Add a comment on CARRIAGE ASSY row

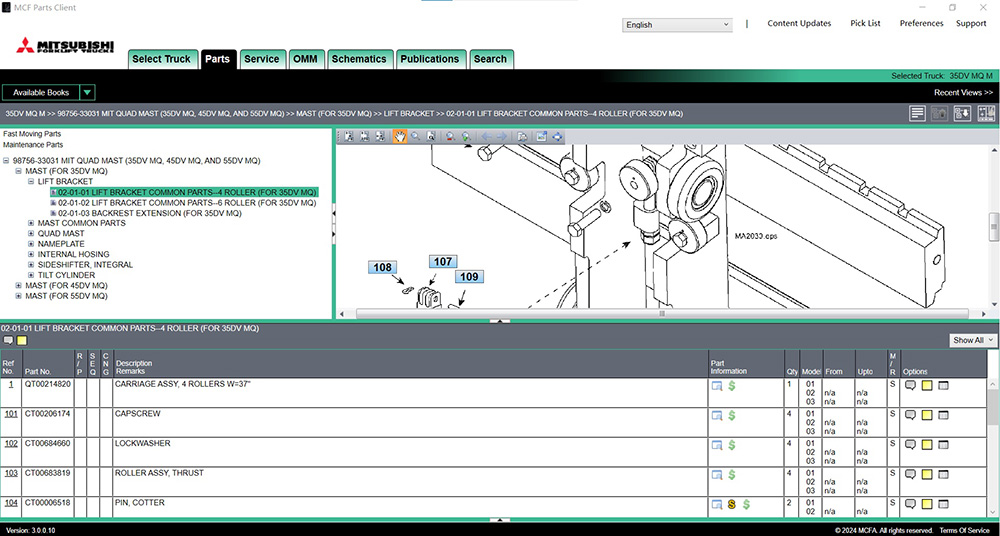[x=910, y=385]
